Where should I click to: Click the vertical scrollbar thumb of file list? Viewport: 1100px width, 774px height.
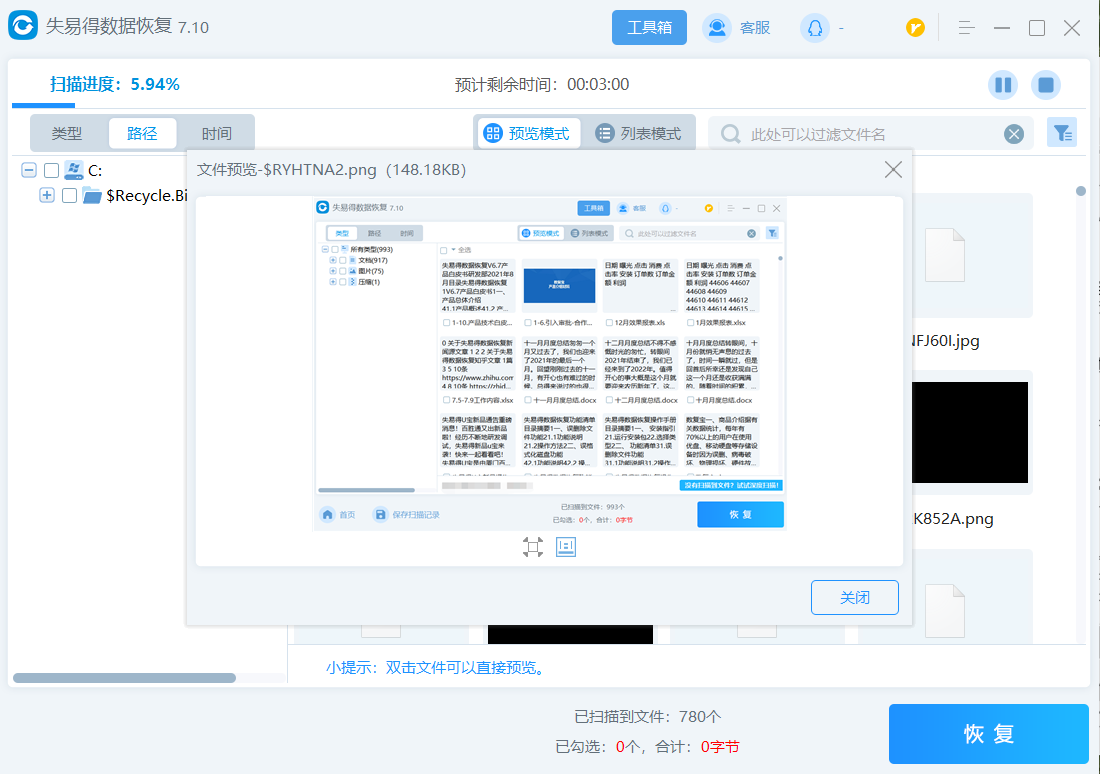tap(1081, 191)
